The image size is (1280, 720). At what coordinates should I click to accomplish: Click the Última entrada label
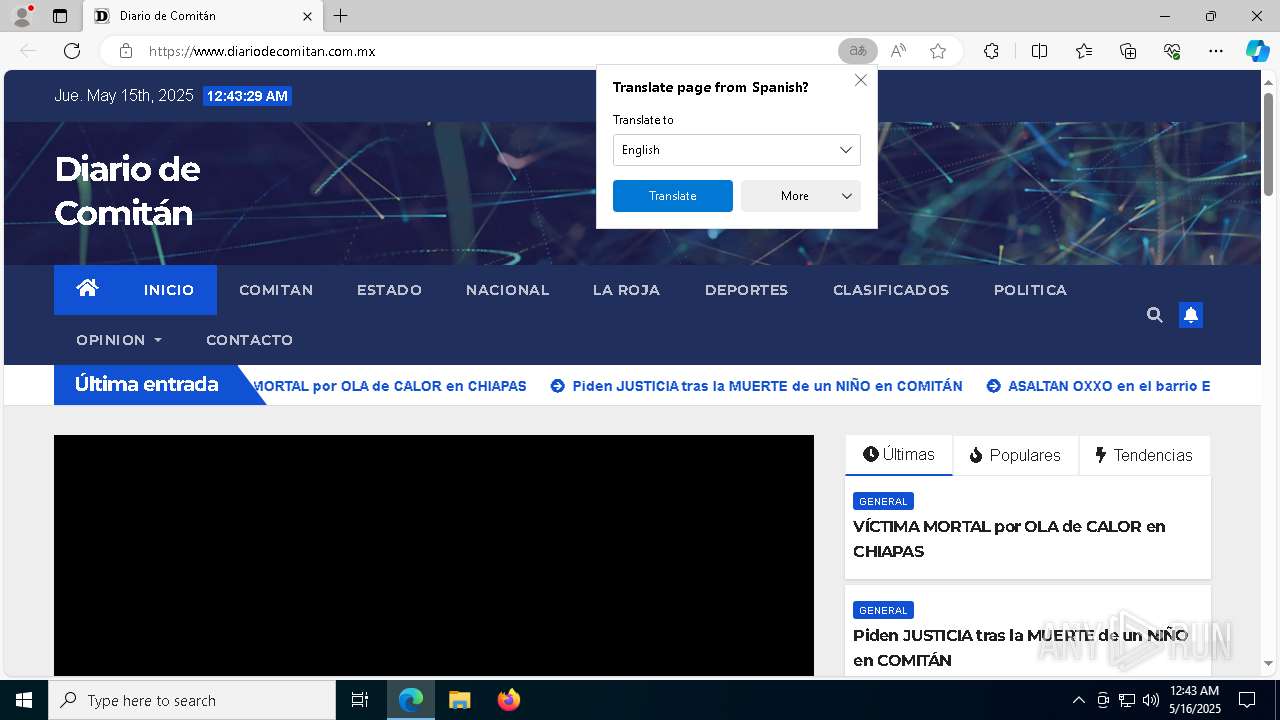click(146, 385)
